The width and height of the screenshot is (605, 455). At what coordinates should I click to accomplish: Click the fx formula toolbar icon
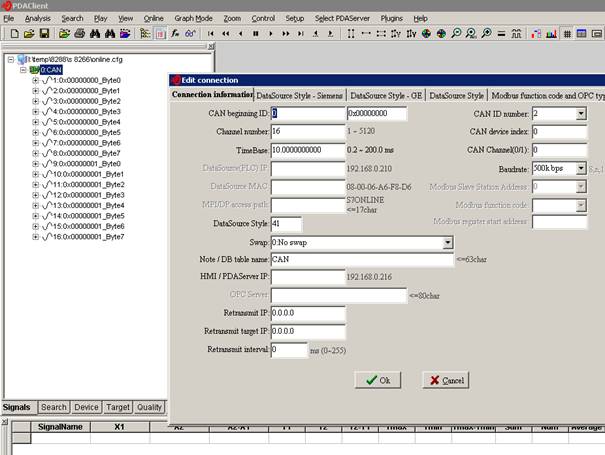176,33
